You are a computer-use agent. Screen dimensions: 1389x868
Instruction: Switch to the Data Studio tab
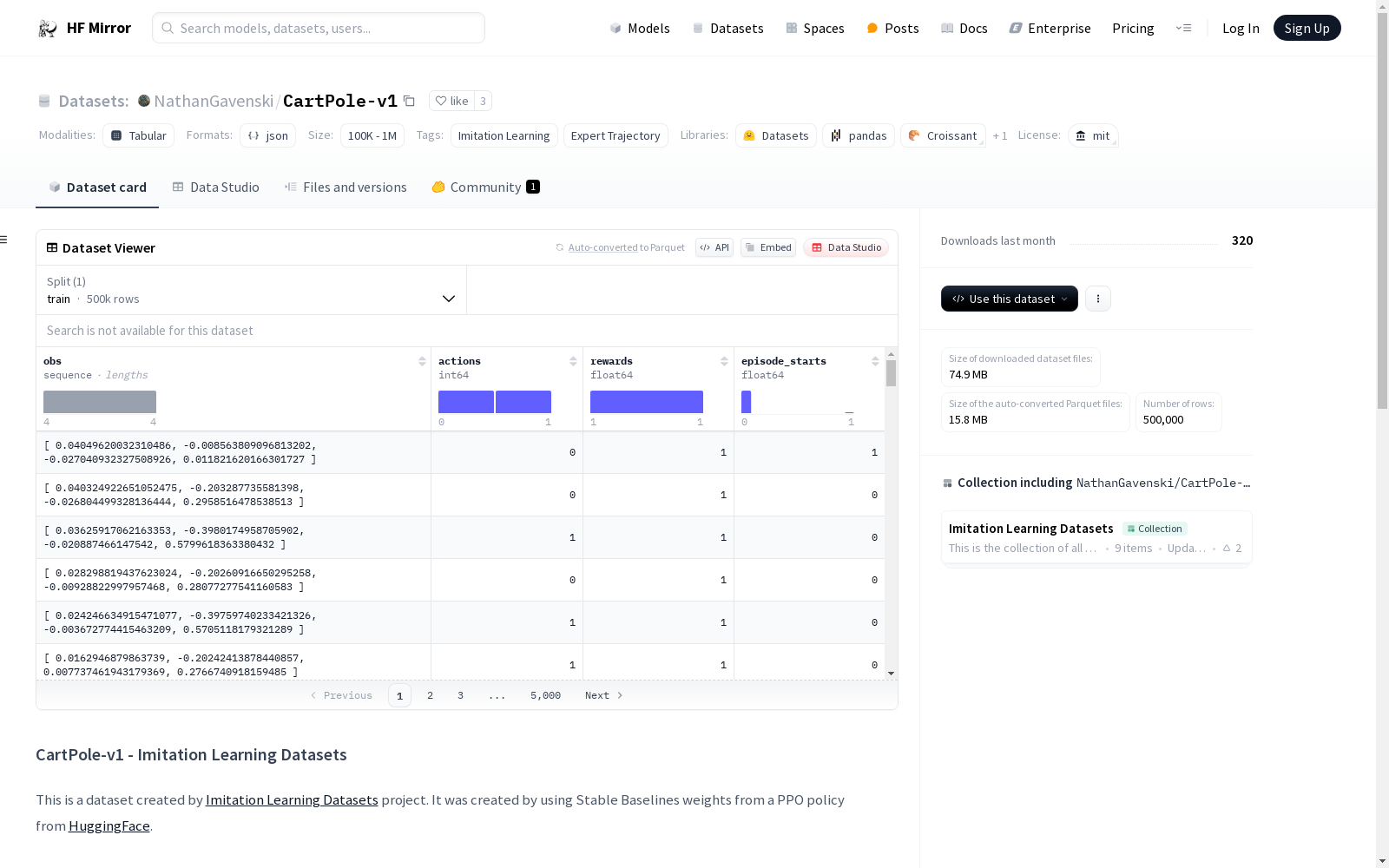tap(215, 187)
